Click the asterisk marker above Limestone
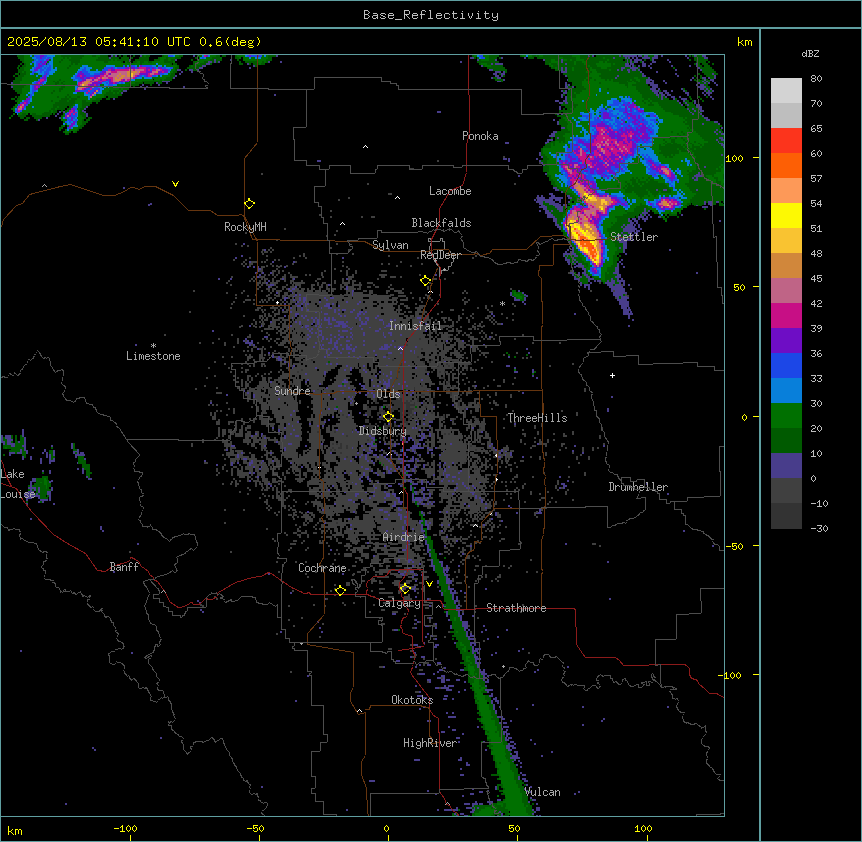The image size is (862, 842). (x=153, y=346)
